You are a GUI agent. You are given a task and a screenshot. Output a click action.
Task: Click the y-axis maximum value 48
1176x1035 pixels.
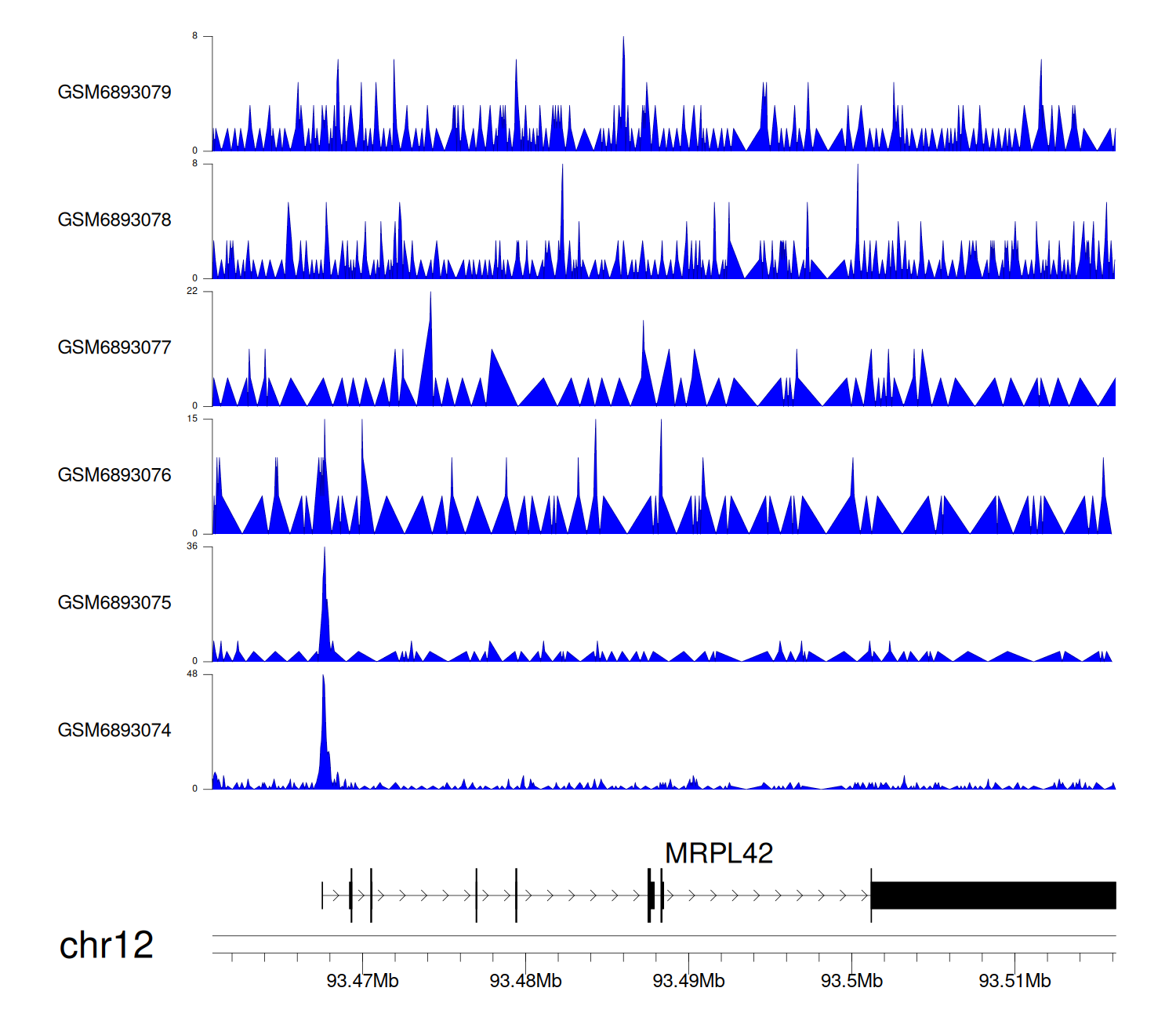[x=192, y=674]
